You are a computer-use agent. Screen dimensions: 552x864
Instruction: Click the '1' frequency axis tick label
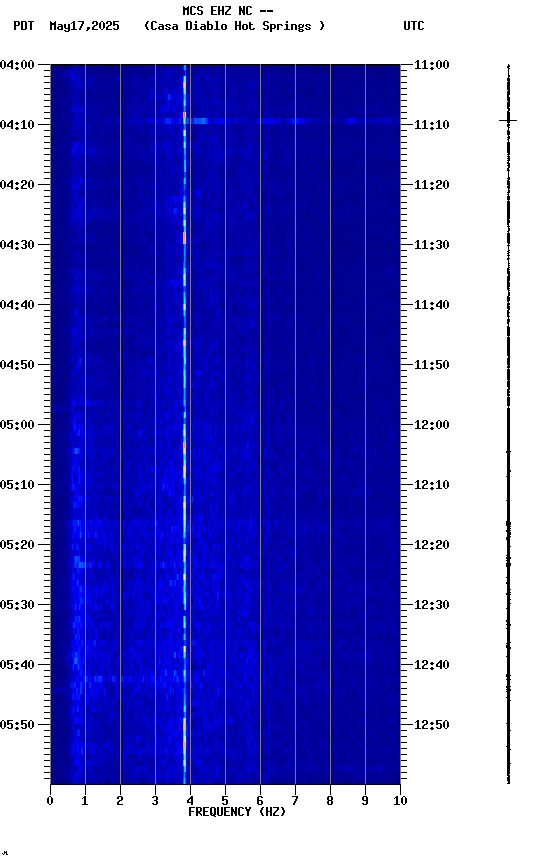coord(85,801)
